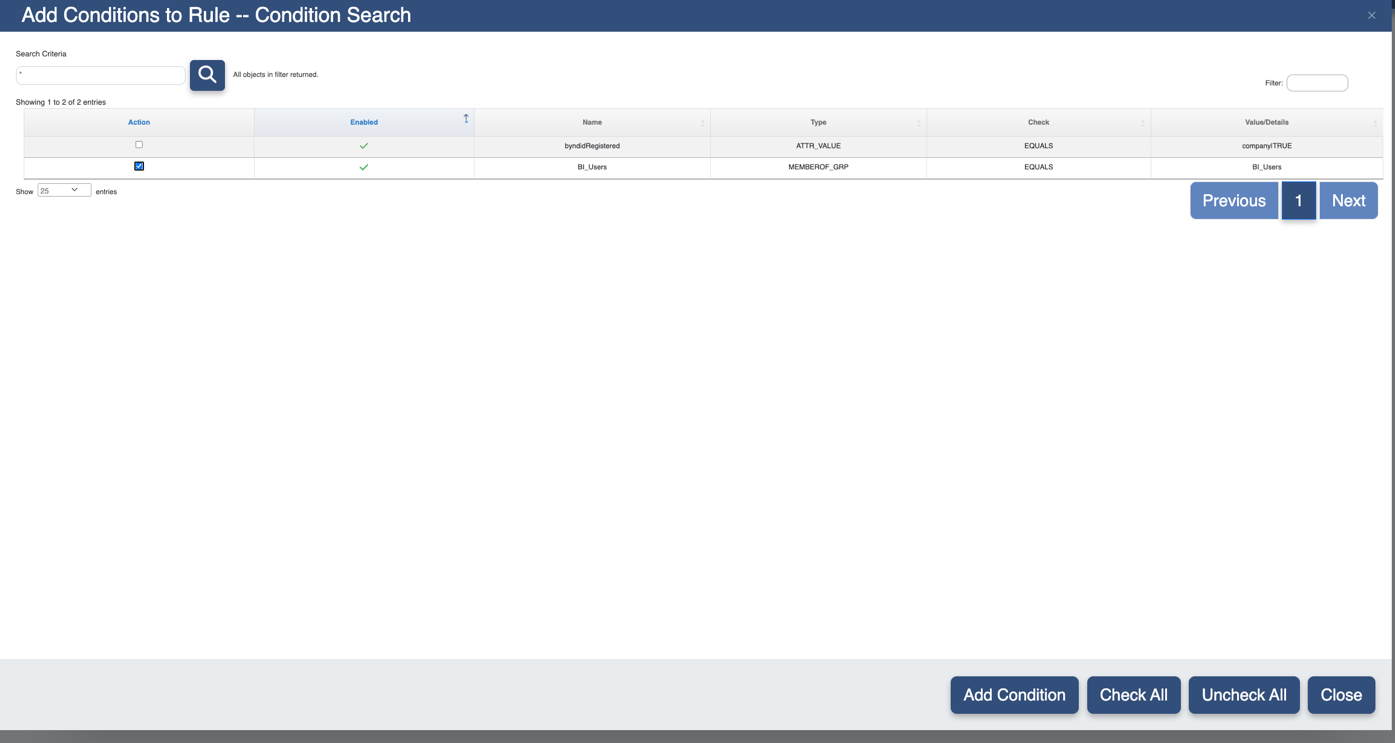Click the Check All button

pyautogui.click(x=1133, y=695)
